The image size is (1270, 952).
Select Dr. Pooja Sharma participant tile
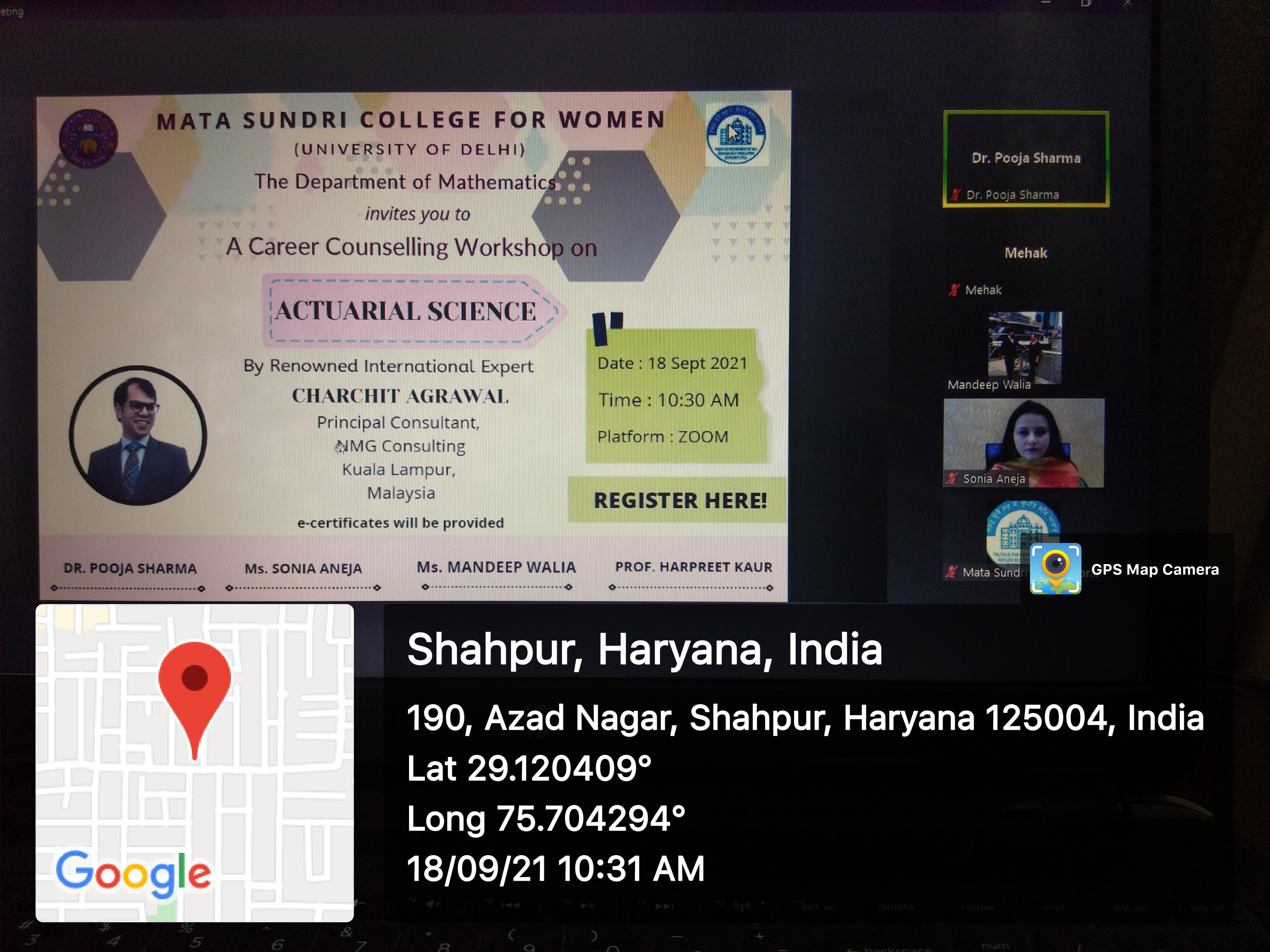tap(1026, 159)
